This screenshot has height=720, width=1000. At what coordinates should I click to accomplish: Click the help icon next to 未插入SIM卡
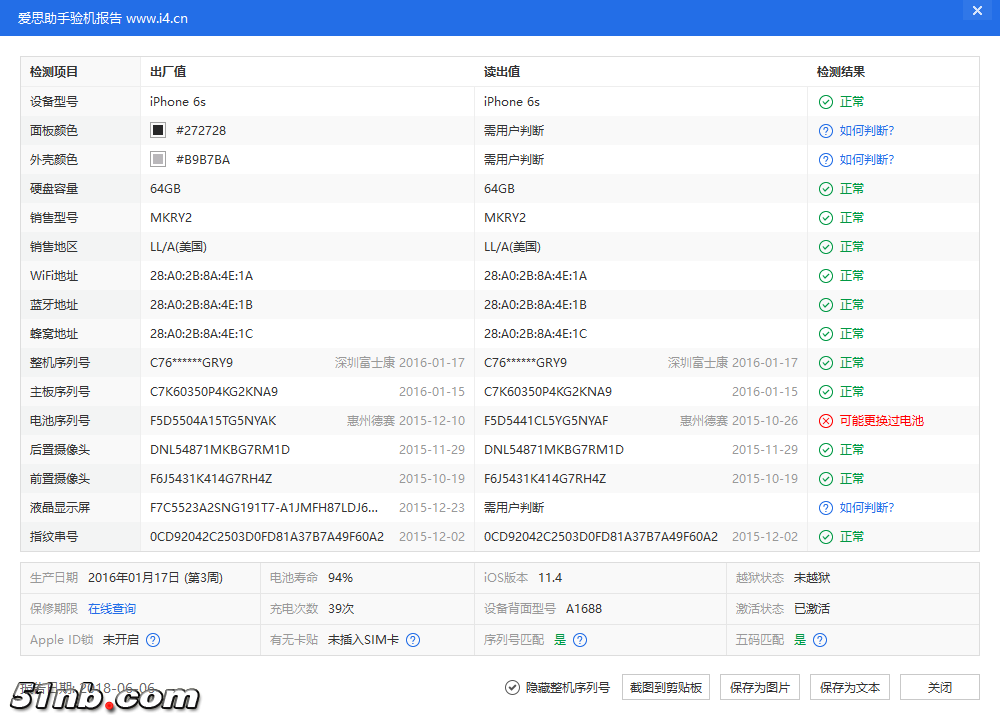click(x=413, y=640)
